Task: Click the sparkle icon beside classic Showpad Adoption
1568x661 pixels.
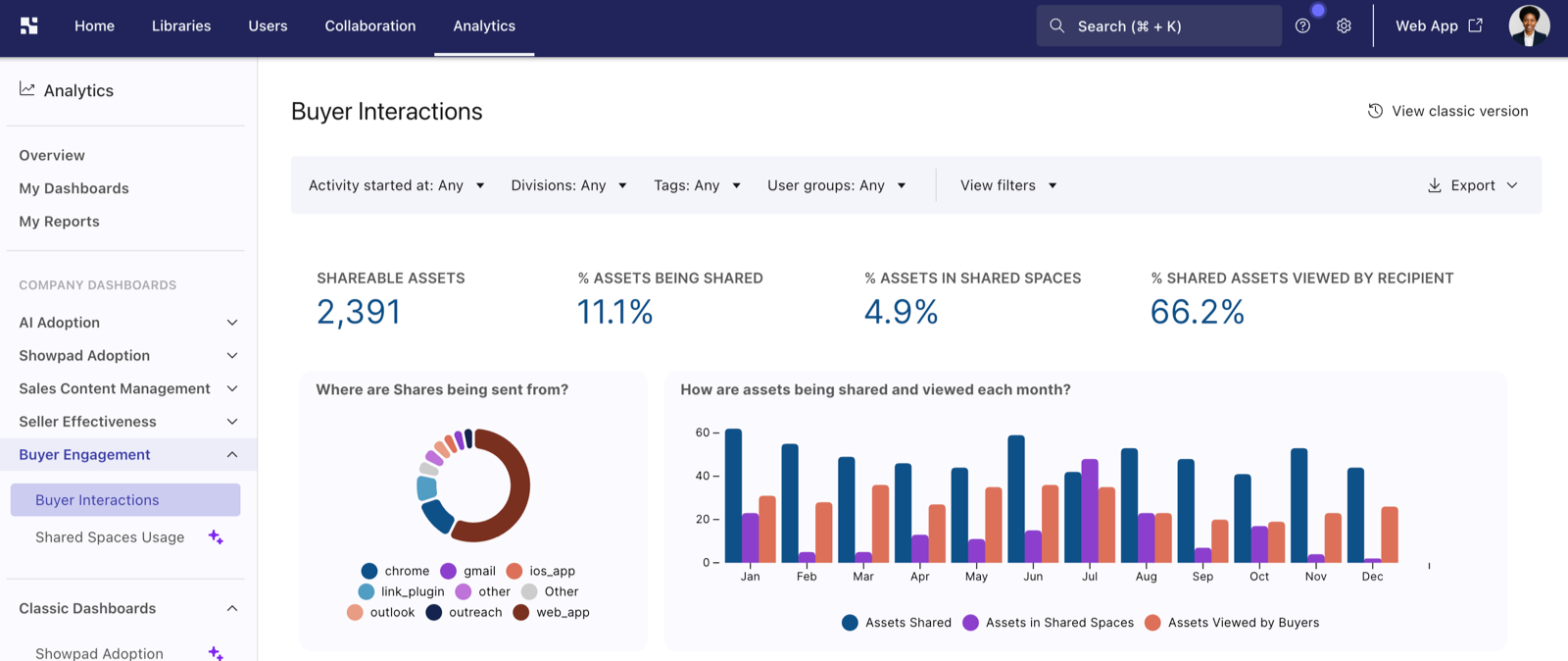Action: pyautogui.click(x=216, y=653)
